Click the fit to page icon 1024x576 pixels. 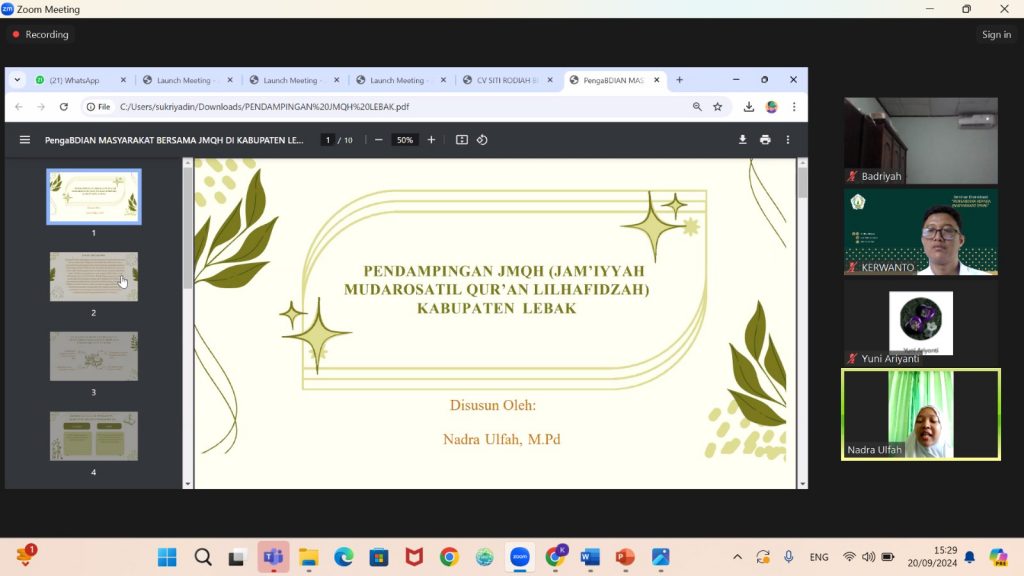pyautogui.click(x=462, y=140)
